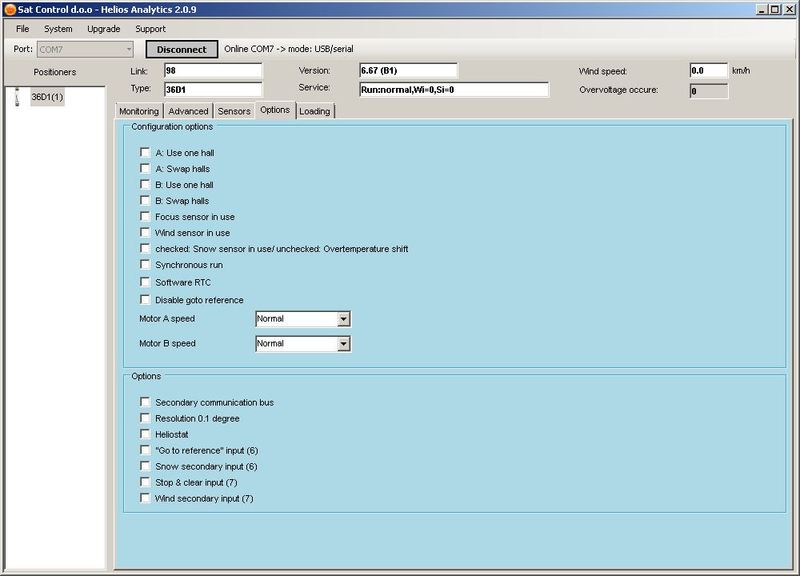Screen dimensions: 800x576
Task: Click the Helios Analytics app icon in title bar
Action: click(x=10, y=9)
